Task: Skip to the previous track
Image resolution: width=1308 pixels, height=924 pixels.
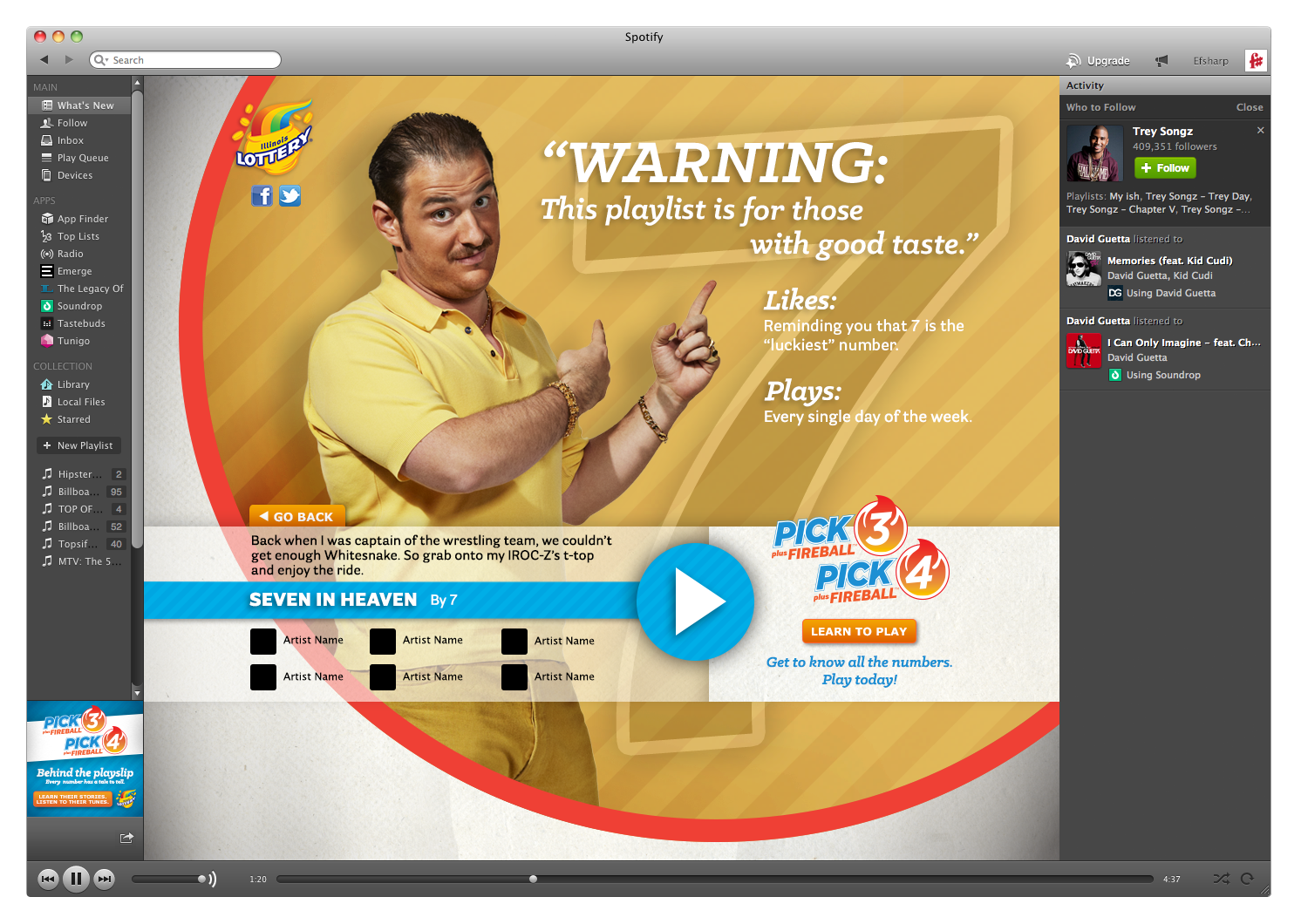Action: 49,879
